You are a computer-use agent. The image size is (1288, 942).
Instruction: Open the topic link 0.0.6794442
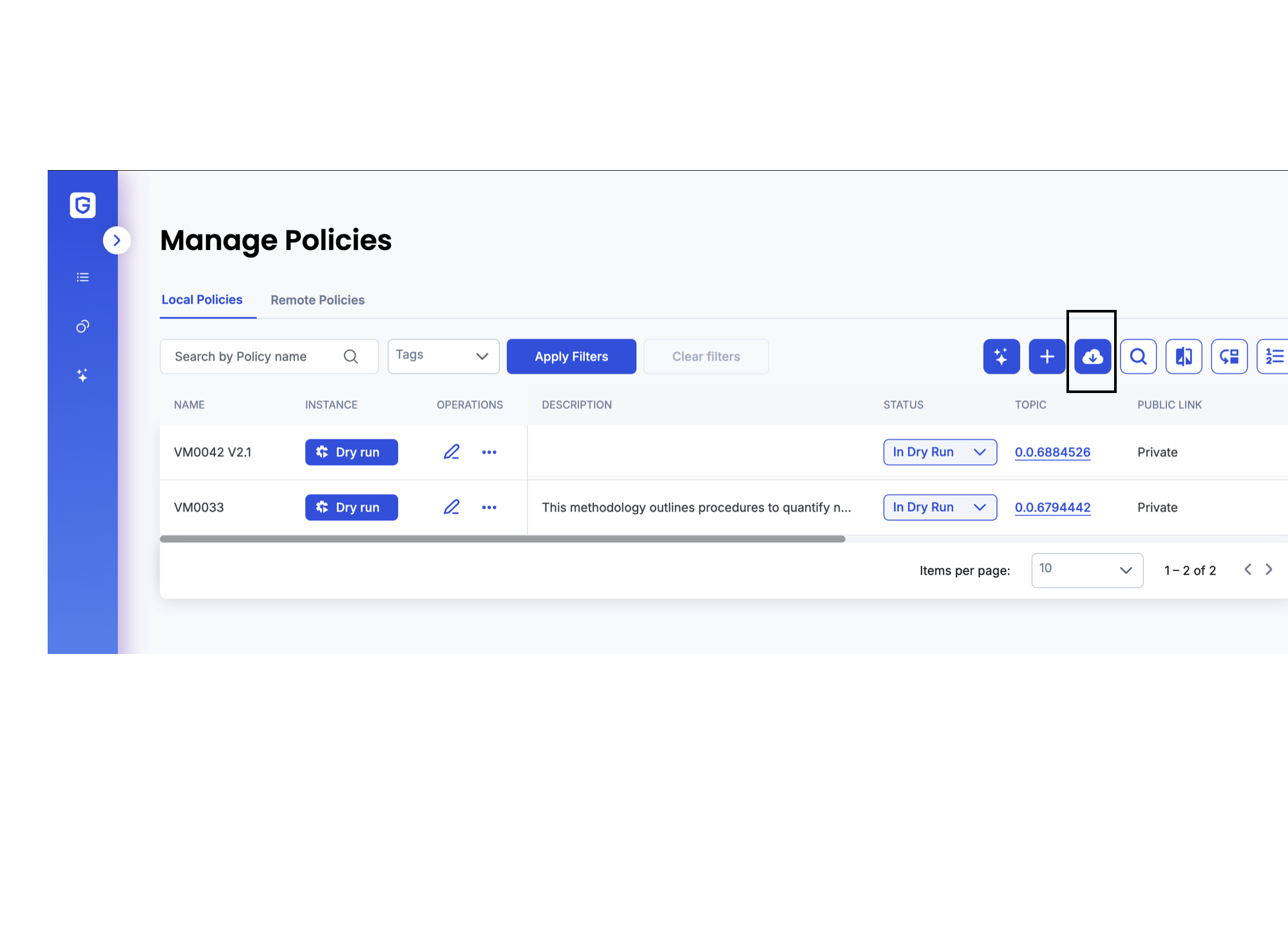pos(1052,508)
